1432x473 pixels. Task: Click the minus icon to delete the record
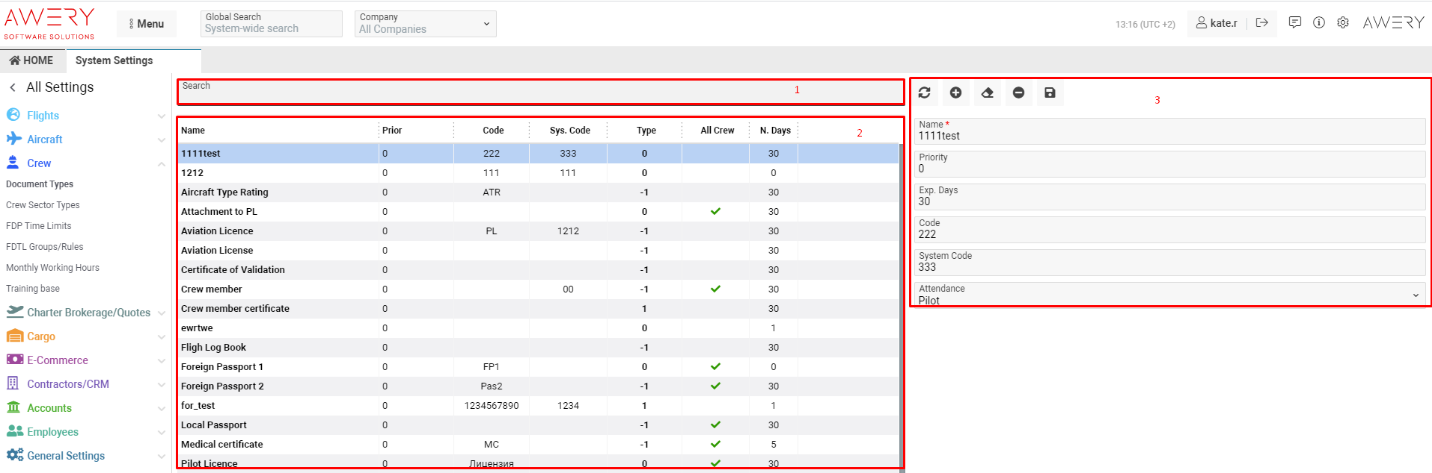coord(1018,93)
